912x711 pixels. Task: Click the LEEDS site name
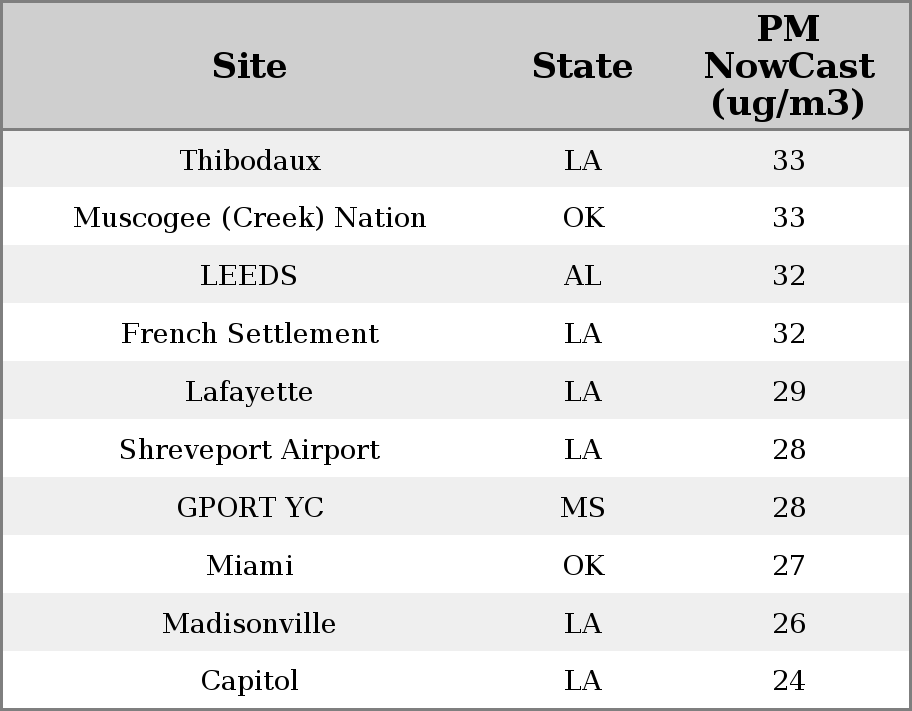(249, 276)
